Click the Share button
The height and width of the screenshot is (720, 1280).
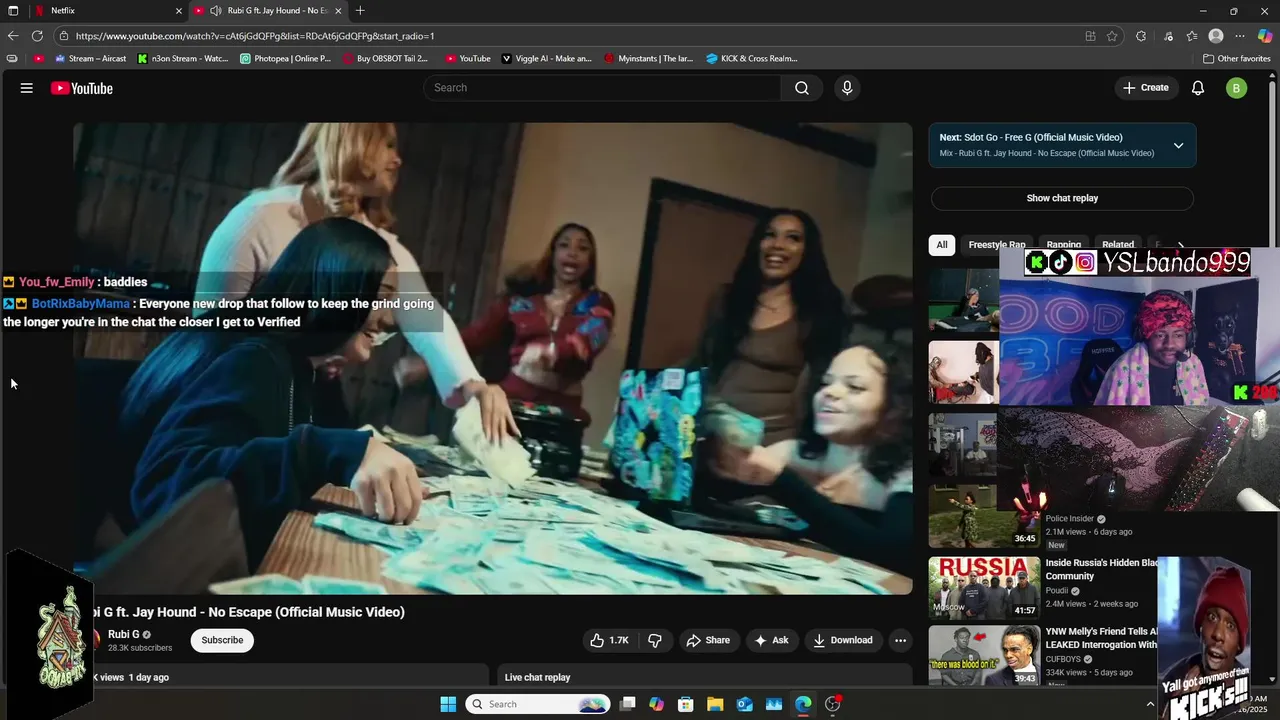pos(708,640)
